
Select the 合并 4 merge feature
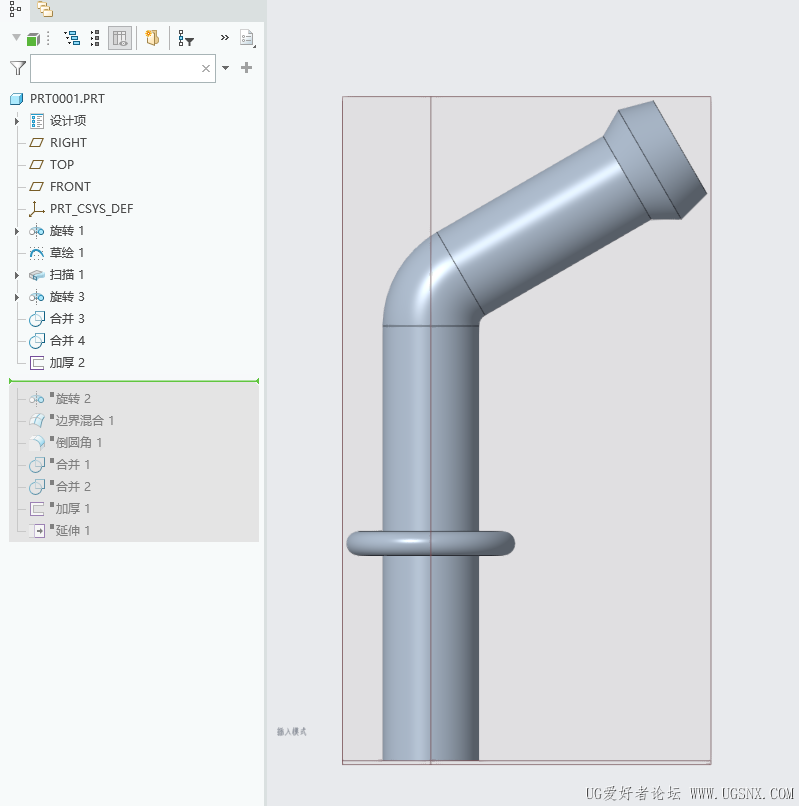tap(67, 341)
